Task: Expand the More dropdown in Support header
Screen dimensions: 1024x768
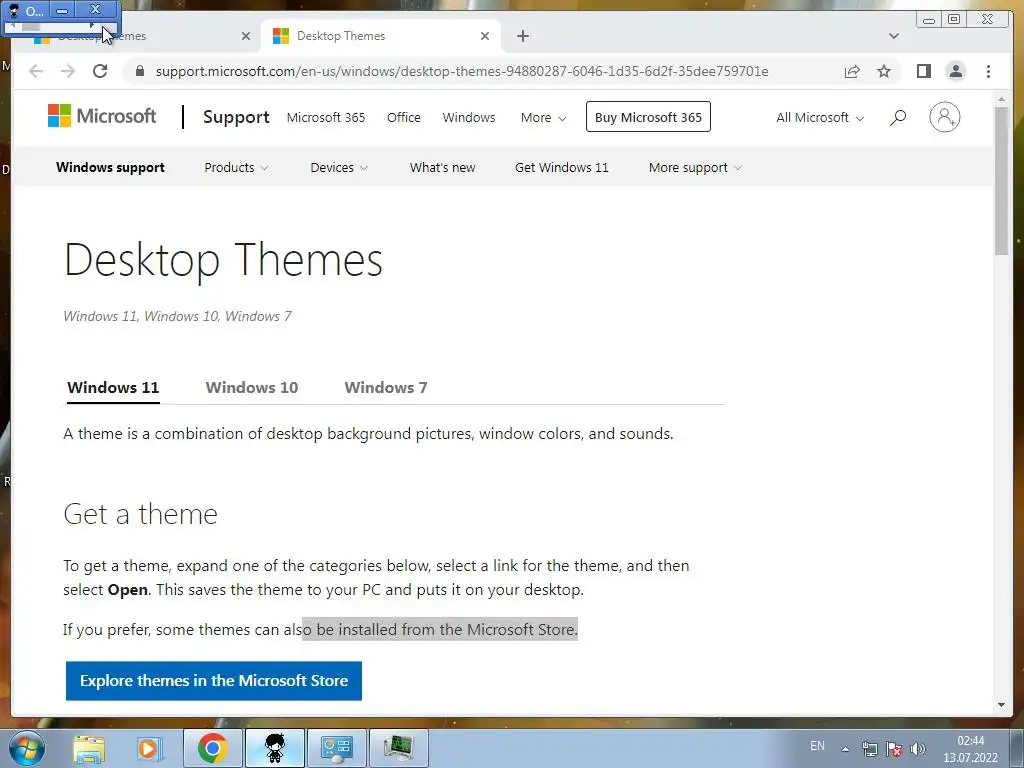Action: [543, 118]
